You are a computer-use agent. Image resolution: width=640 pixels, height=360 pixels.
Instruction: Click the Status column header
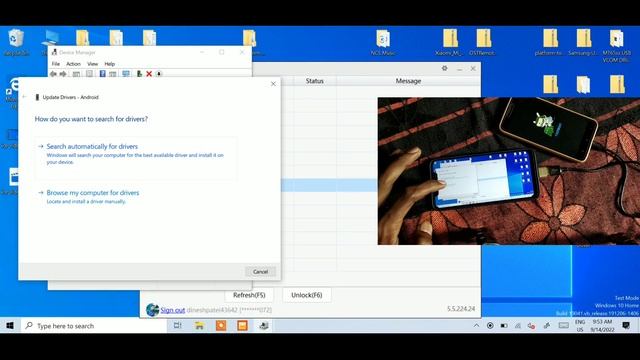pyautogui.click(x=315, y=81)
